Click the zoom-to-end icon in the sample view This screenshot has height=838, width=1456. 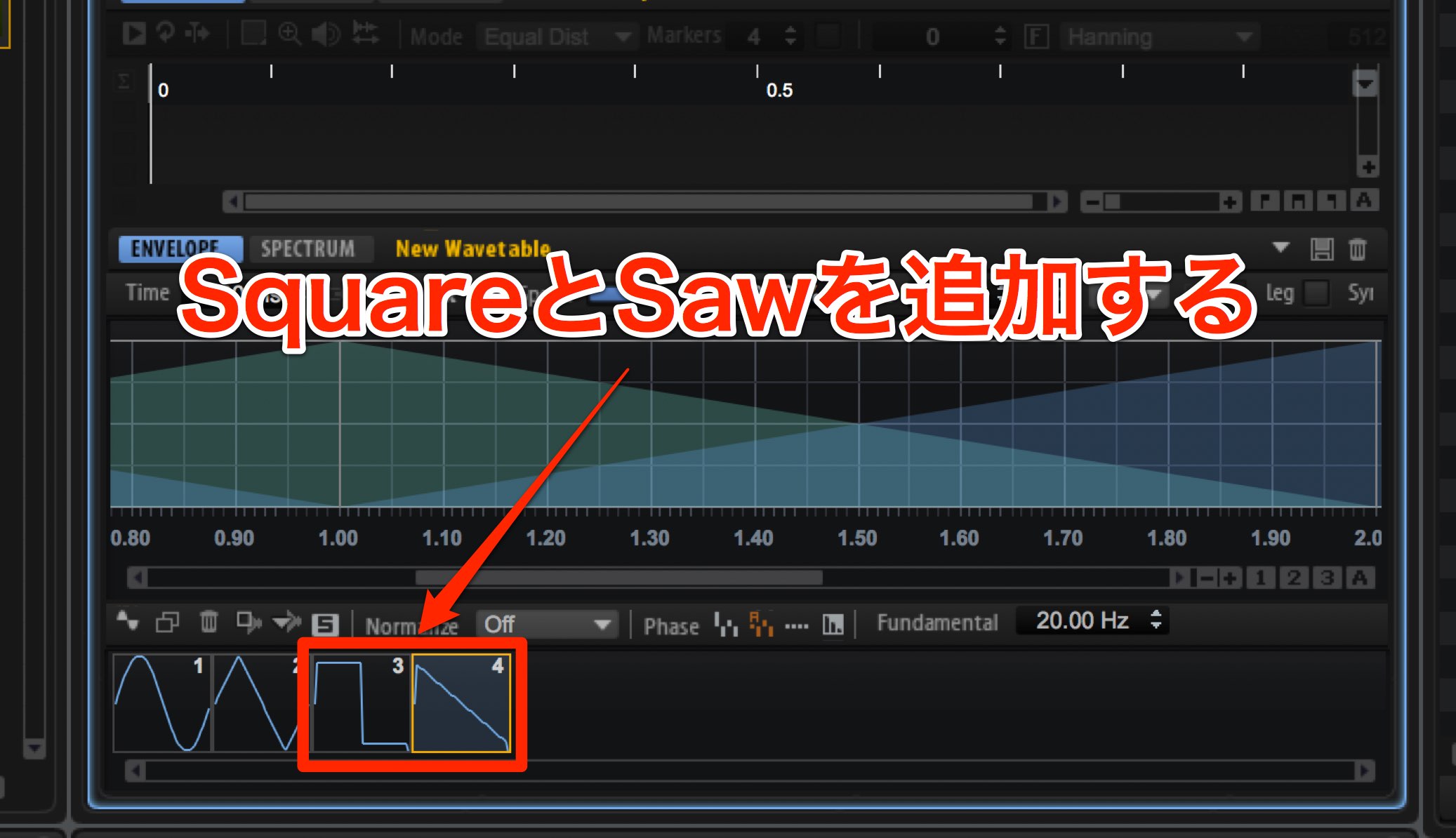pos(1331,201)
